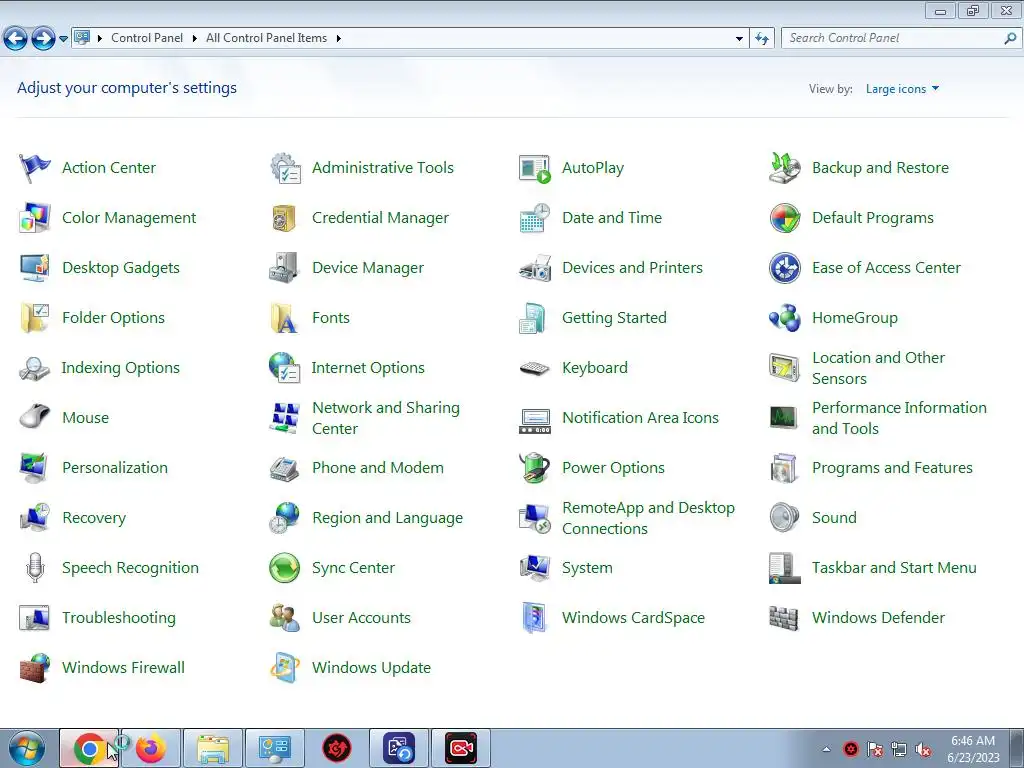Click the Desktop Gadgets icon
Image resolution: width=1024 pixels, height=768 pixels.
coord(35,268)
